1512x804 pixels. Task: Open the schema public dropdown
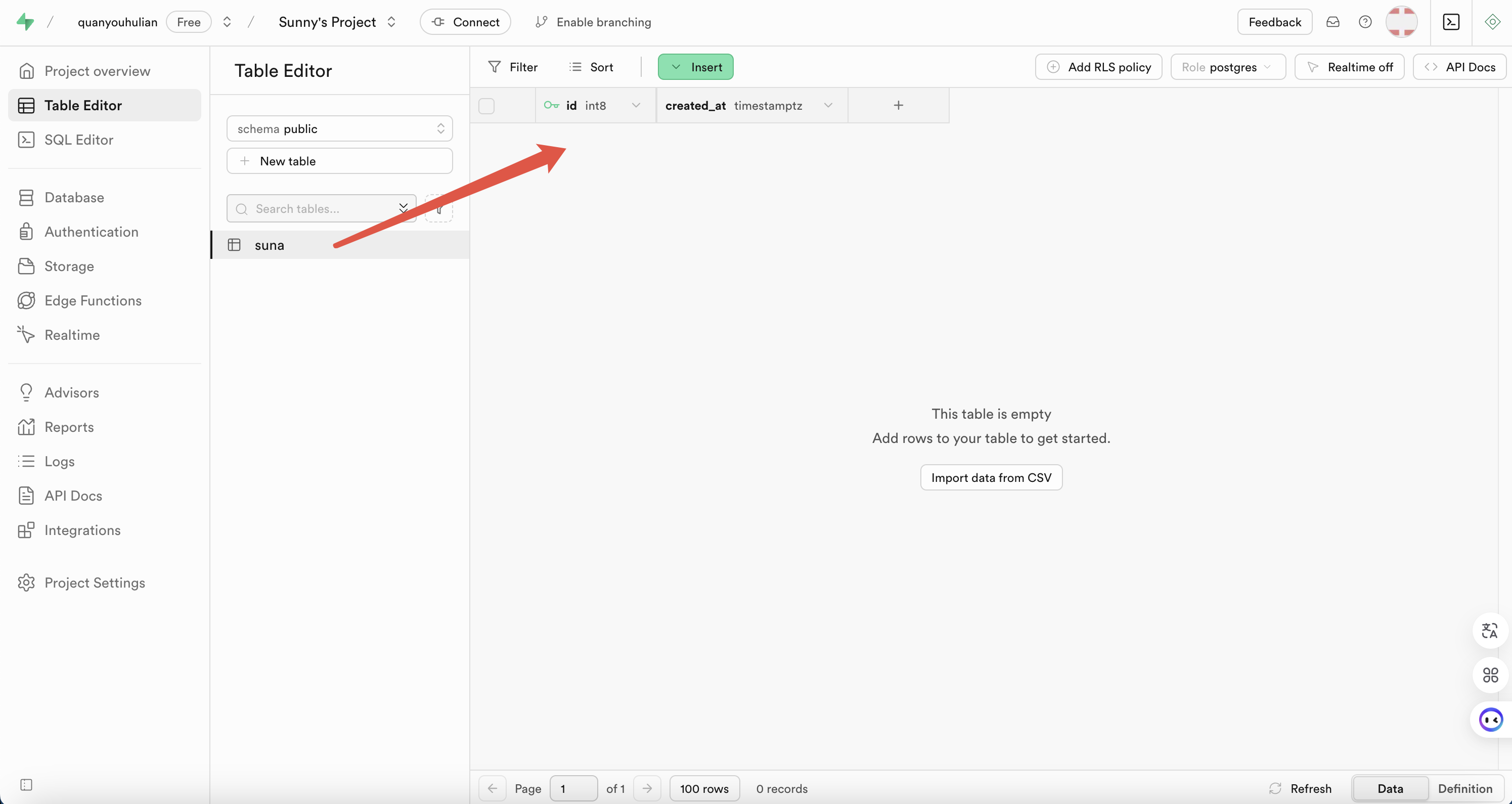[x=339, y=128]
